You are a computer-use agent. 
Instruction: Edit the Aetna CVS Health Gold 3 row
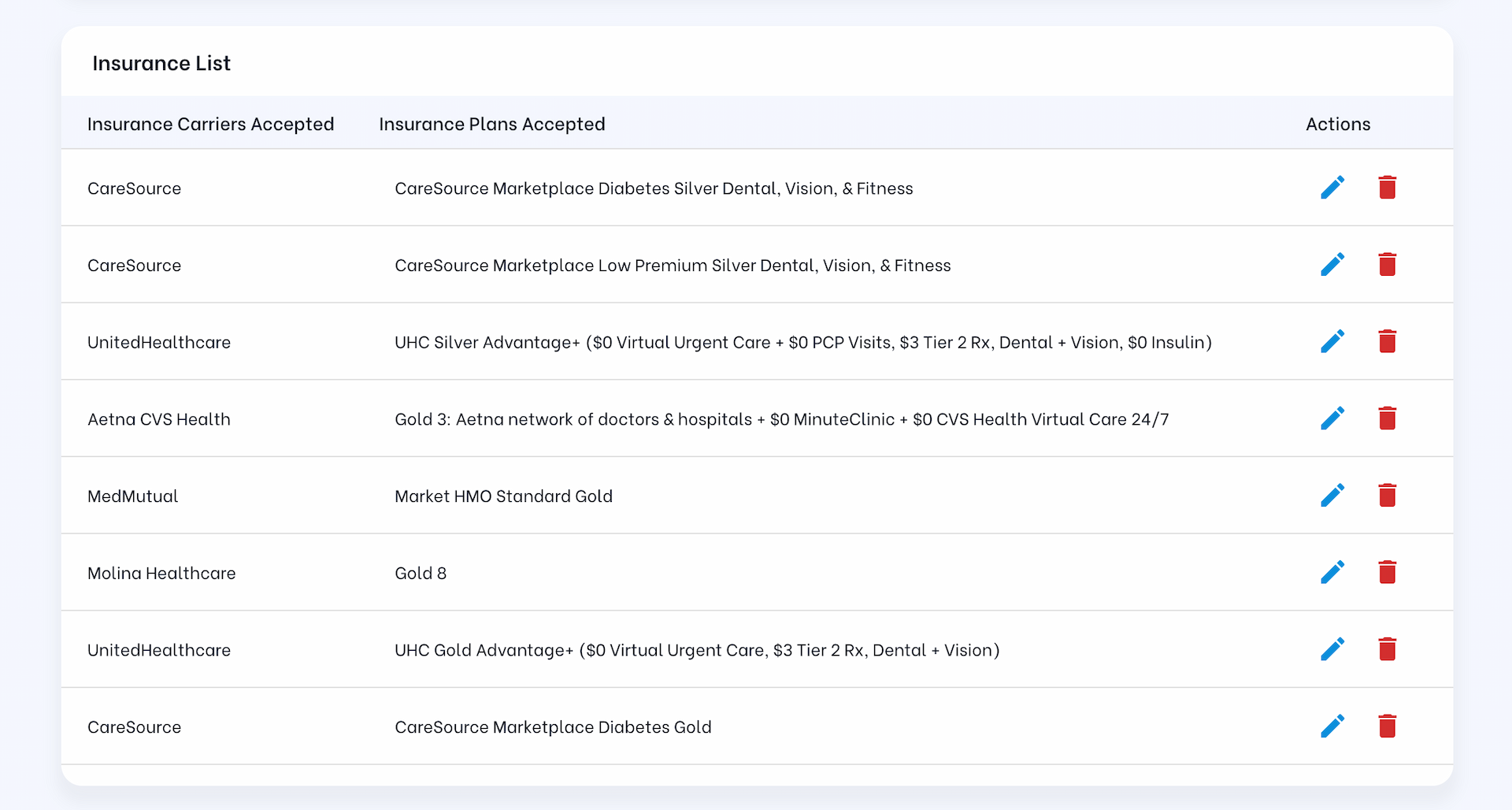point(1332,418)
